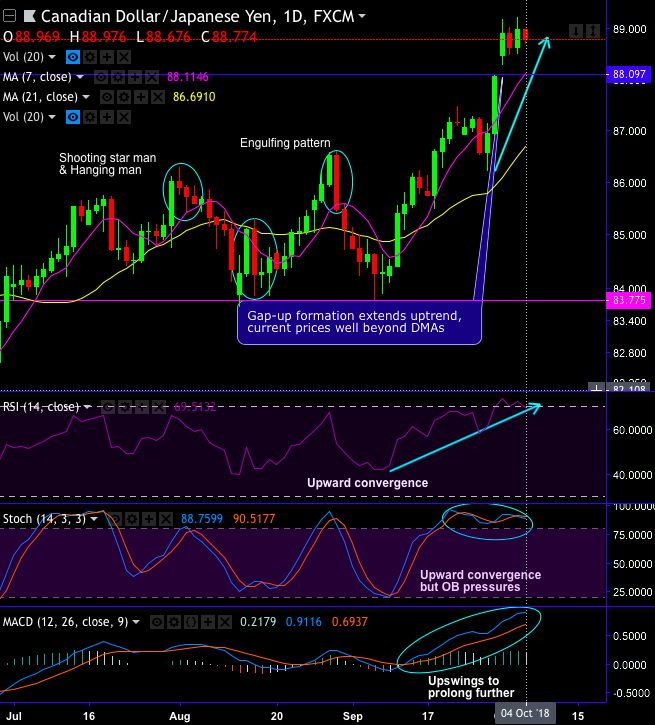Screen dimensions: 655x725
Task: Select the 'Gap-up formation extends uptrend' callout
Action: coord(359,323)
